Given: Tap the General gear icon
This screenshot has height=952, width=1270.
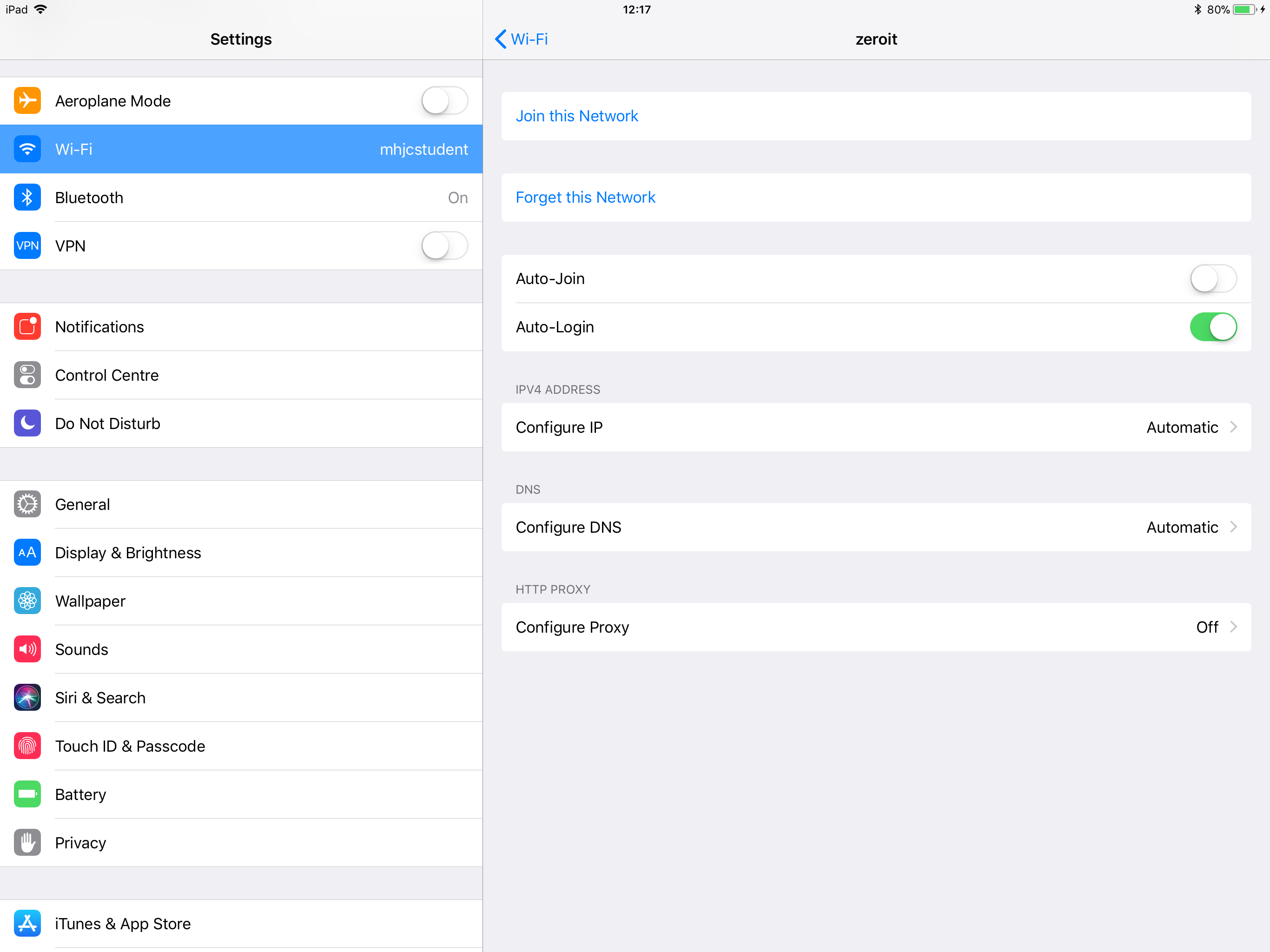Looking at the screenshot, I should [27, 504].
